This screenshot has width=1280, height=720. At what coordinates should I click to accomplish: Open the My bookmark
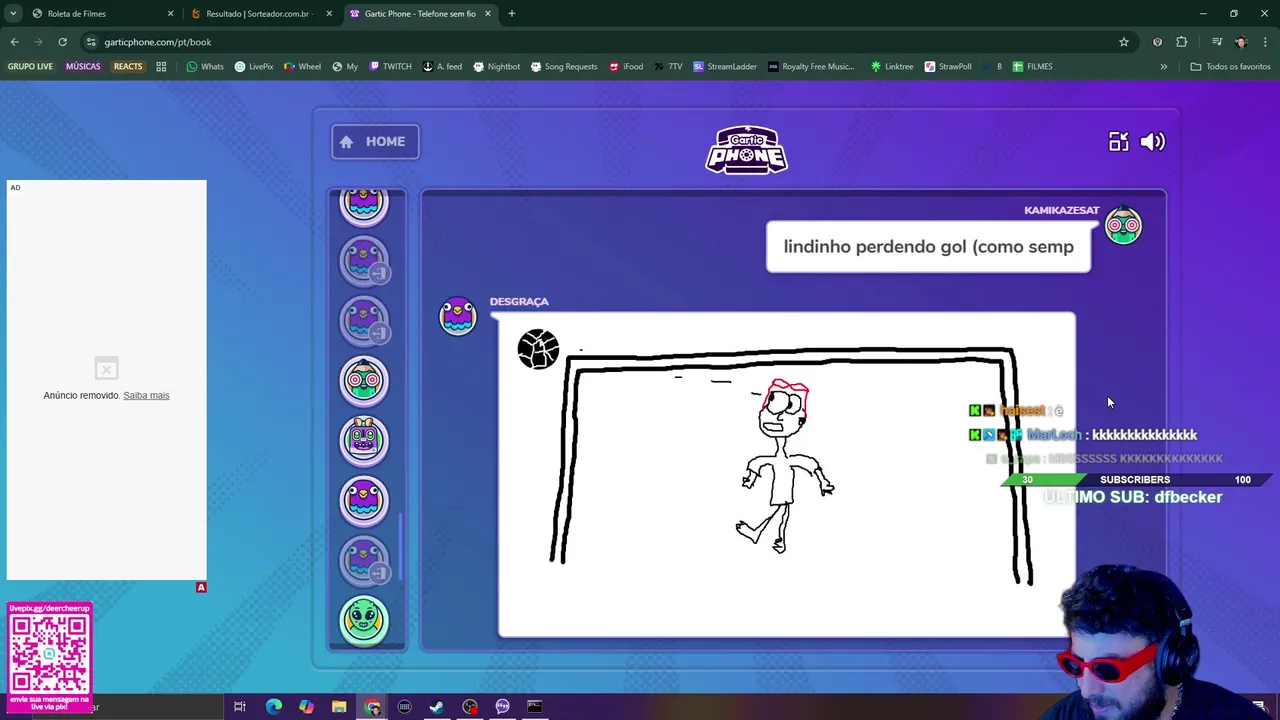(345, 67)
